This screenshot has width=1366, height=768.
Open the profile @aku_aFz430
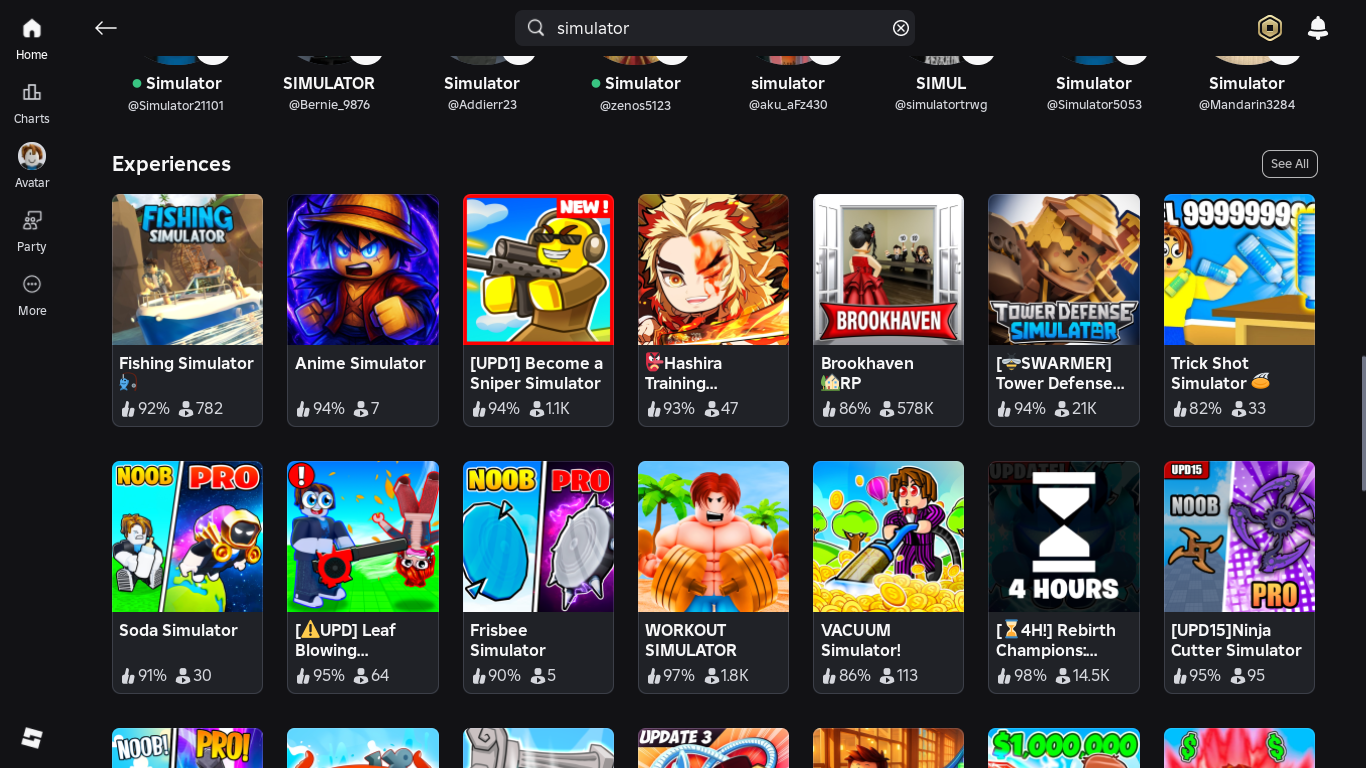[788, 93]
